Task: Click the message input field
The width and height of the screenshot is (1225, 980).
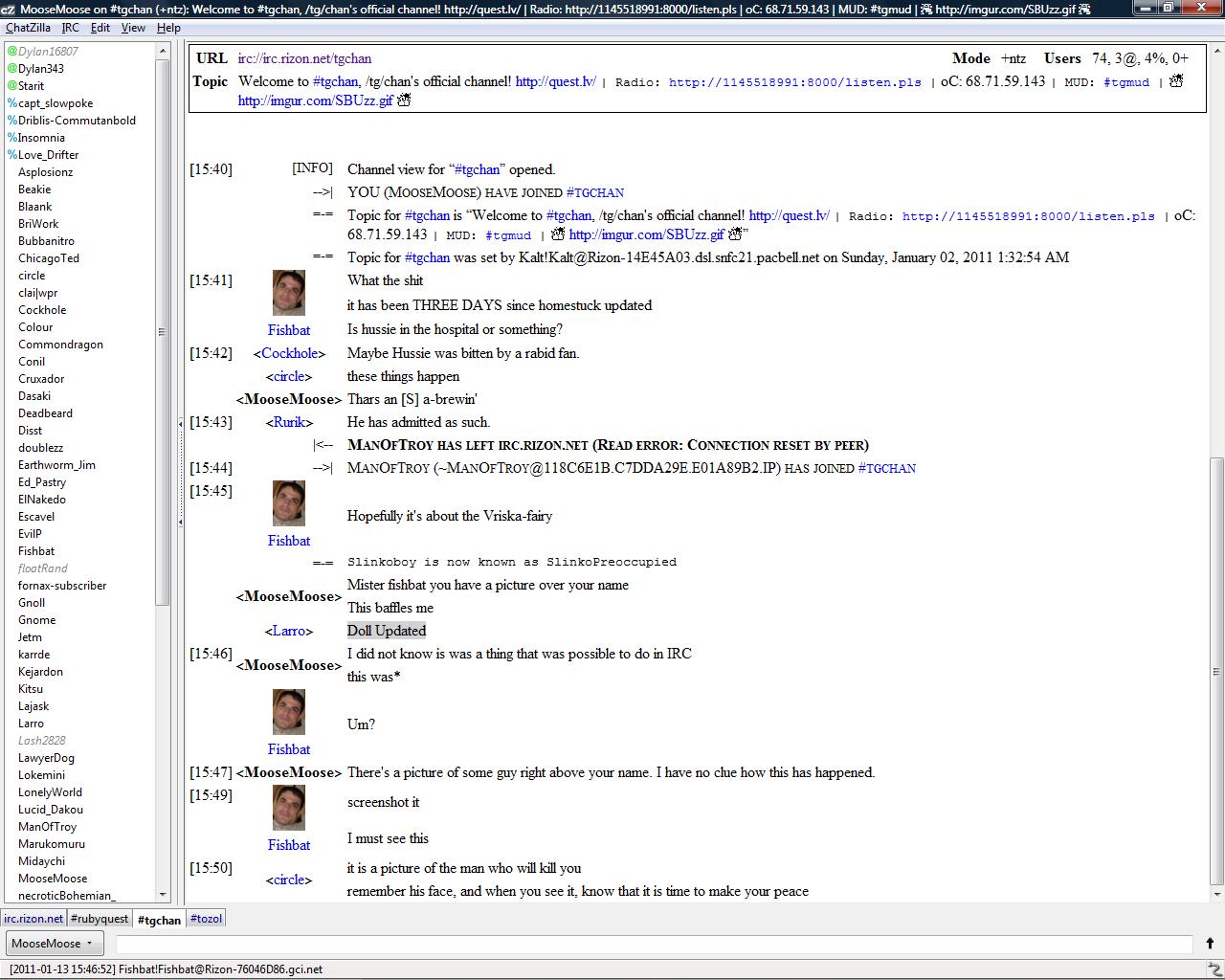Action: click(654, 945)
